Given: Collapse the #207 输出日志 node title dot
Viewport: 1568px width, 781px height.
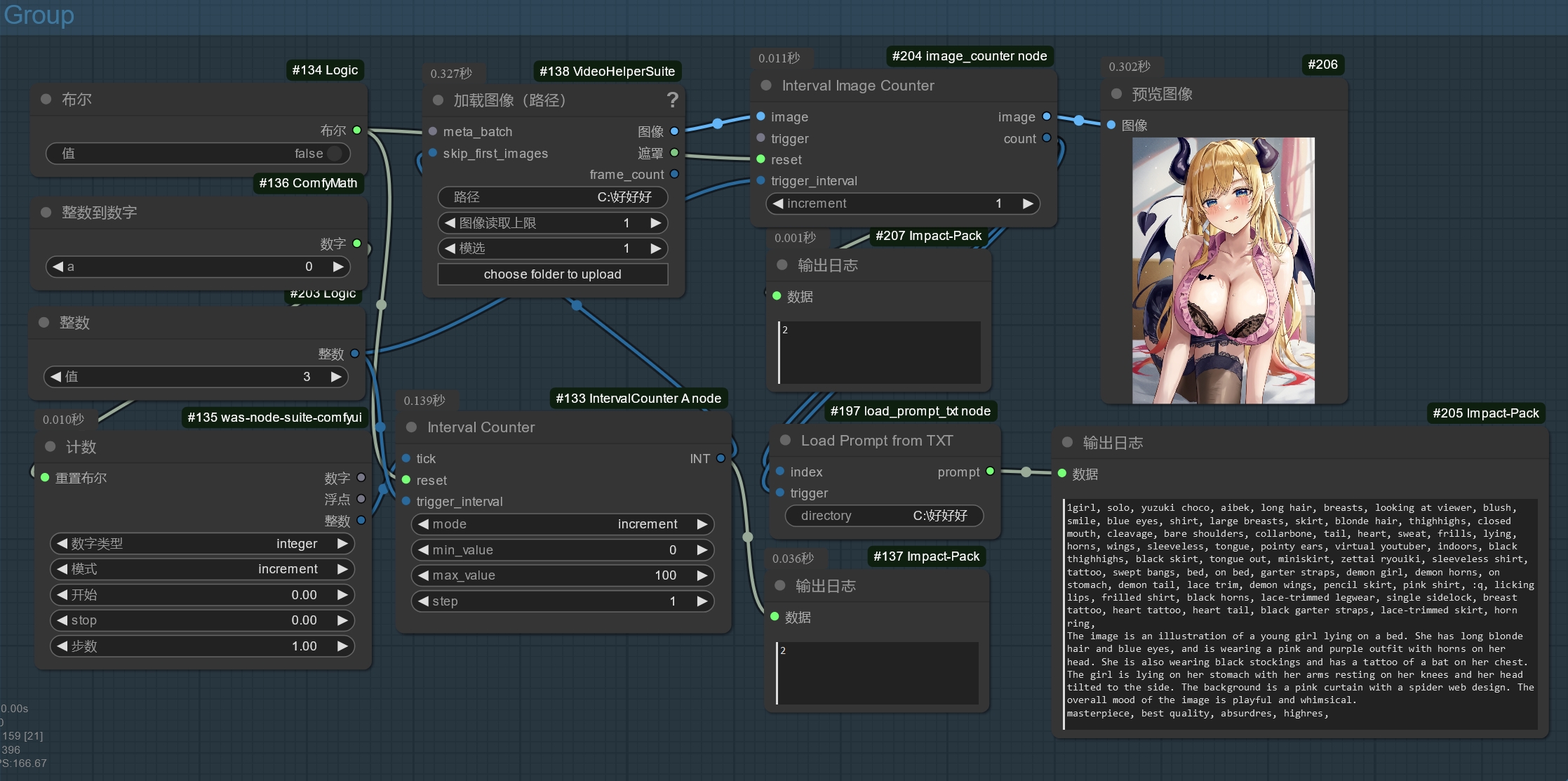Looking at the screenshot, I should (x=782, y=265).
